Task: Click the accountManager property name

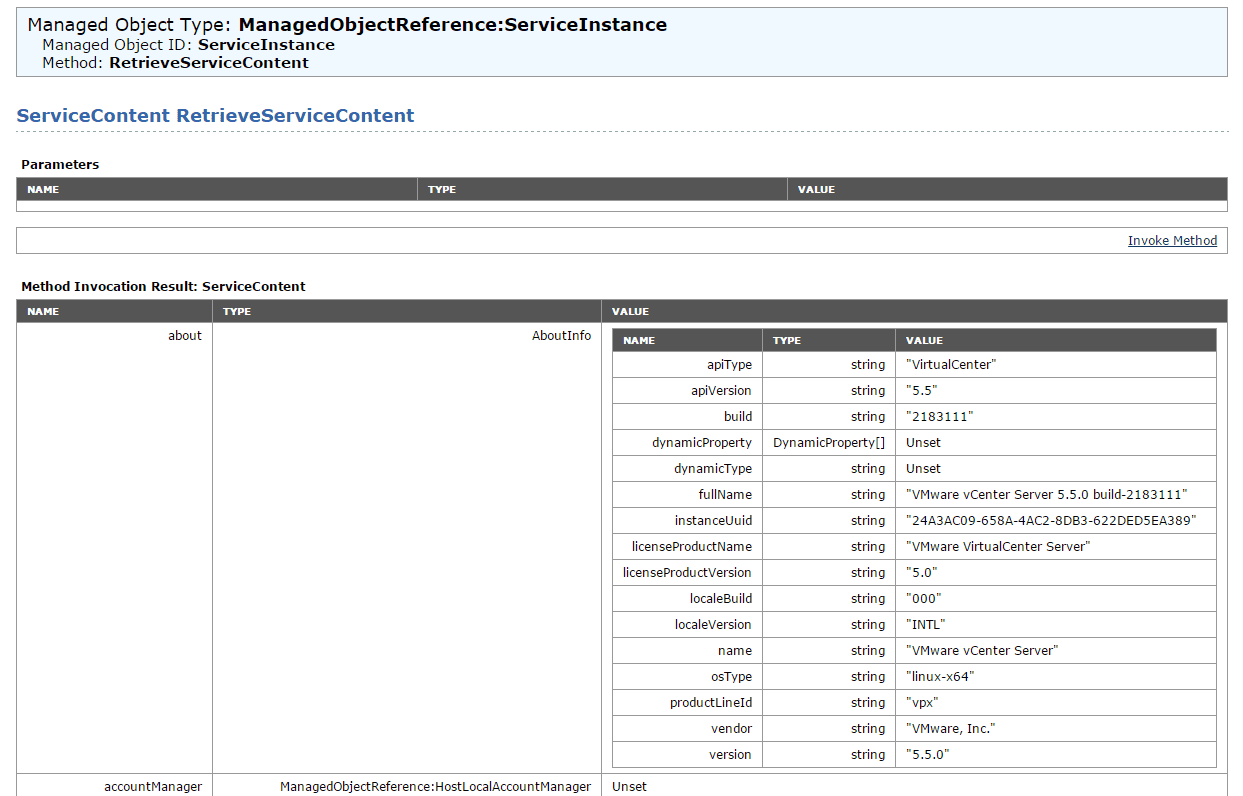Action: [153, 787]
